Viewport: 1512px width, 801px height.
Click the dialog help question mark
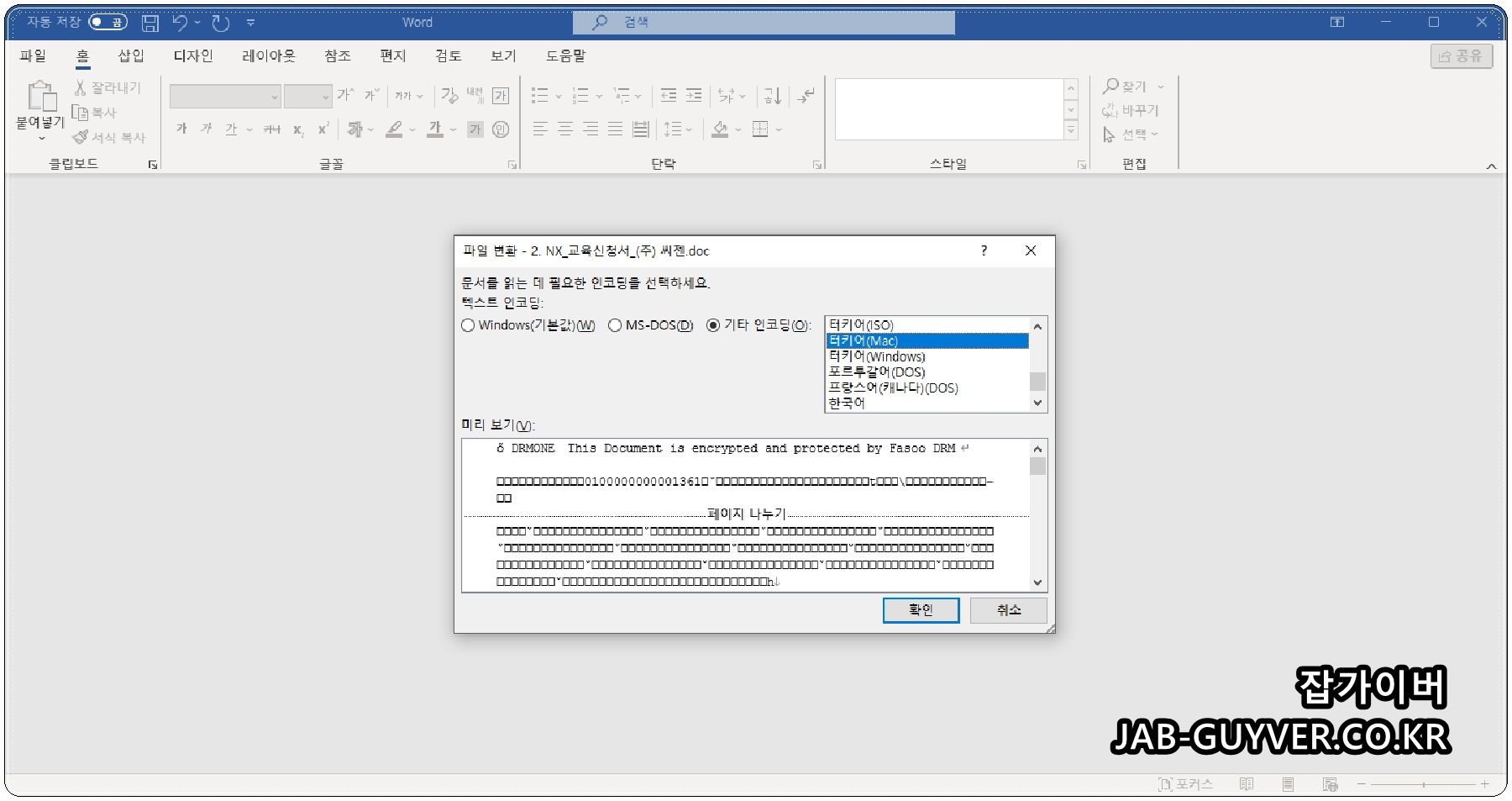click(x=984, y=250)
